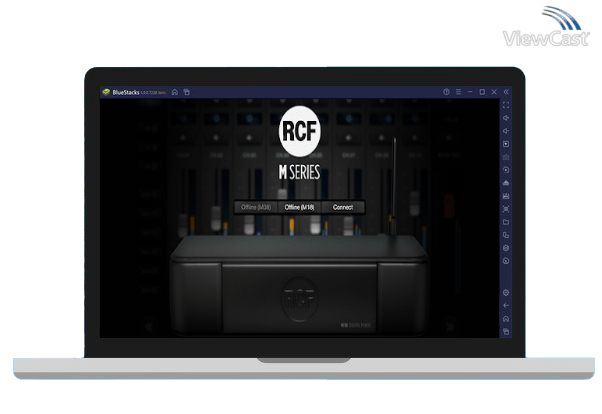Open the media folder icon
This screenshot has height=414, width=602.
point(506,222)
